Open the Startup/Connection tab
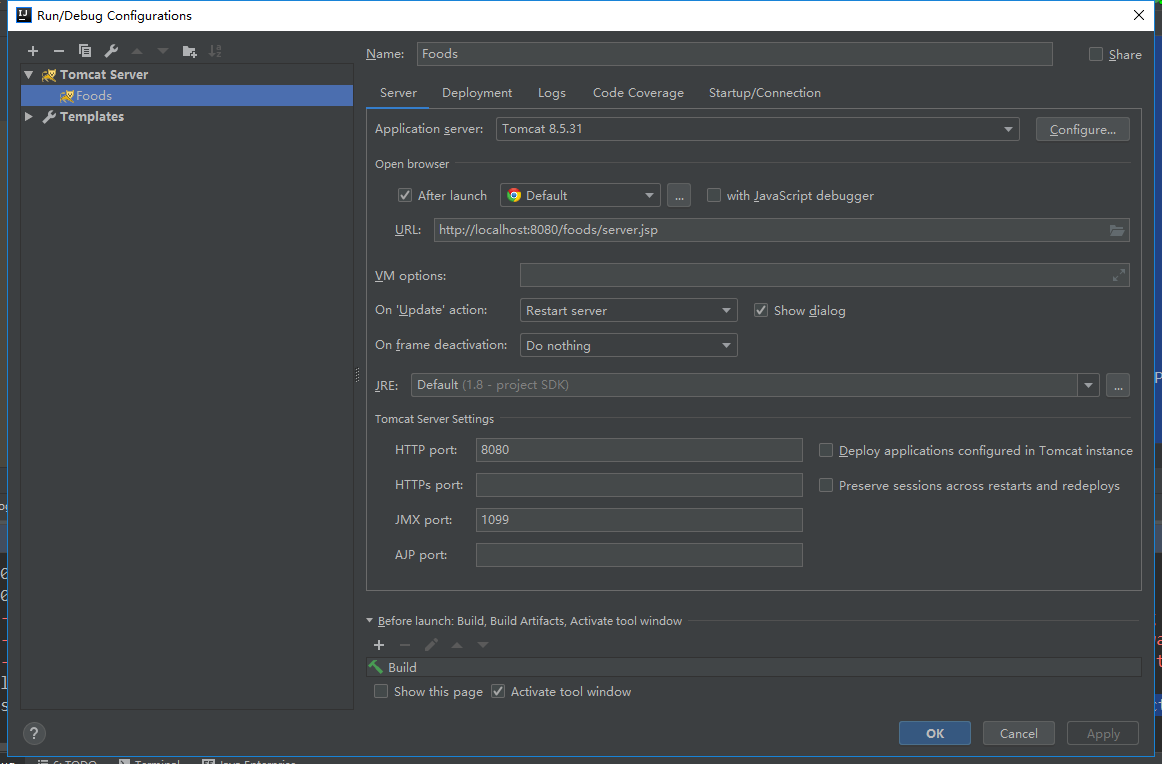 (764, 93)
